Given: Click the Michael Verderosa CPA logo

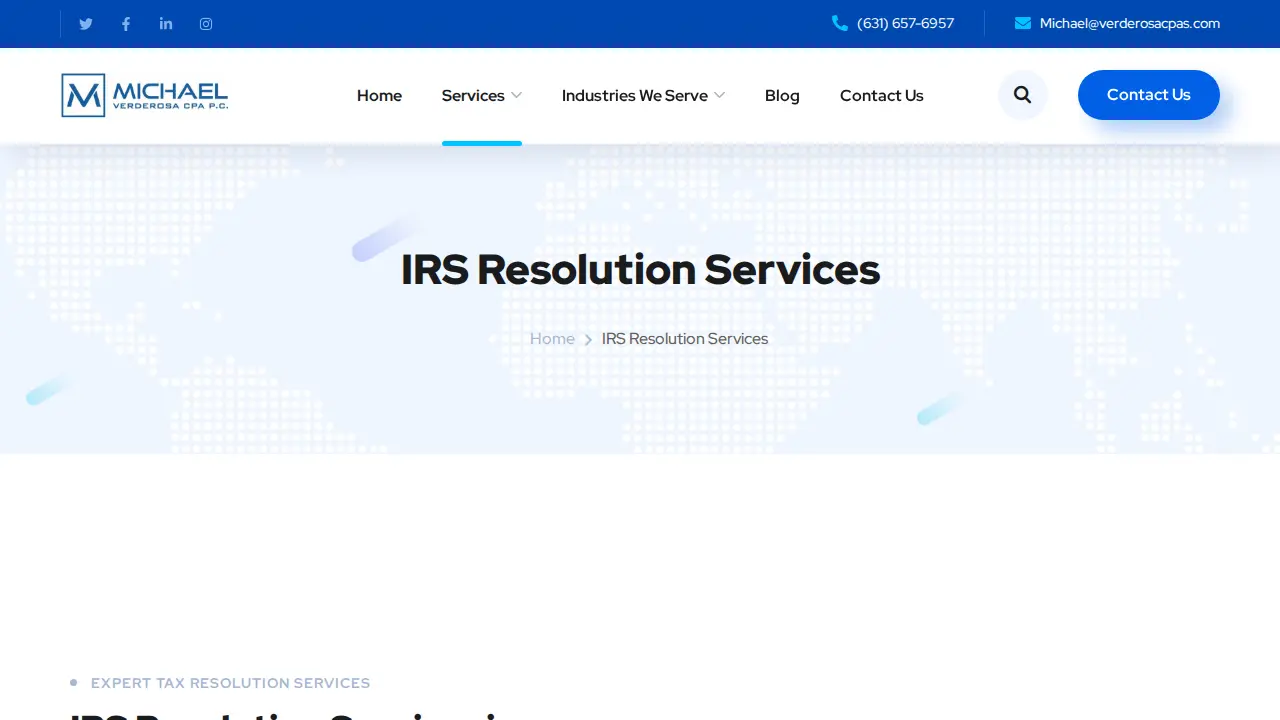Looking at the screenshot, I should click(145, 95).
